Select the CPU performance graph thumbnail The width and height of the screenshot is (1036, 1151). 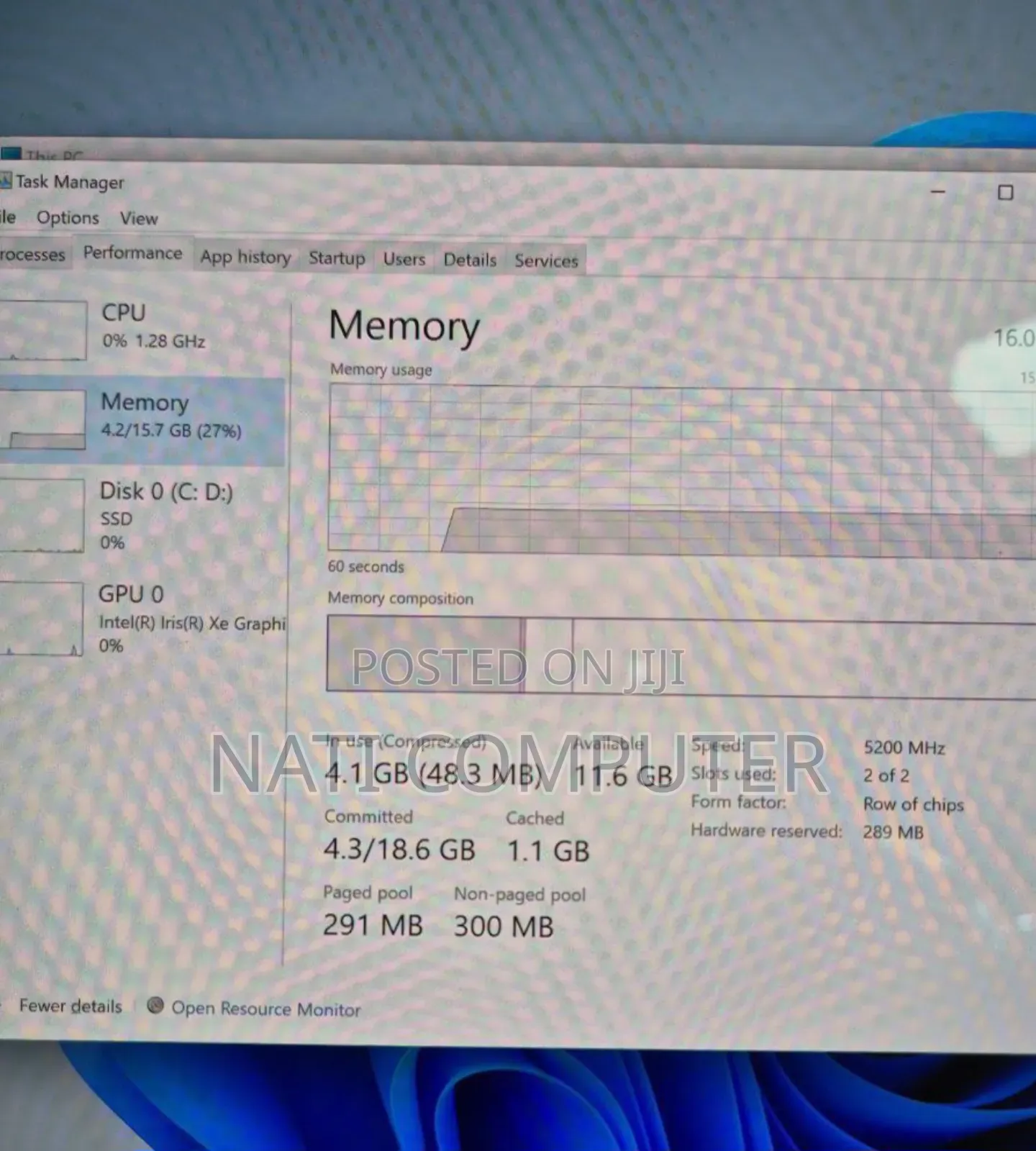42,329
